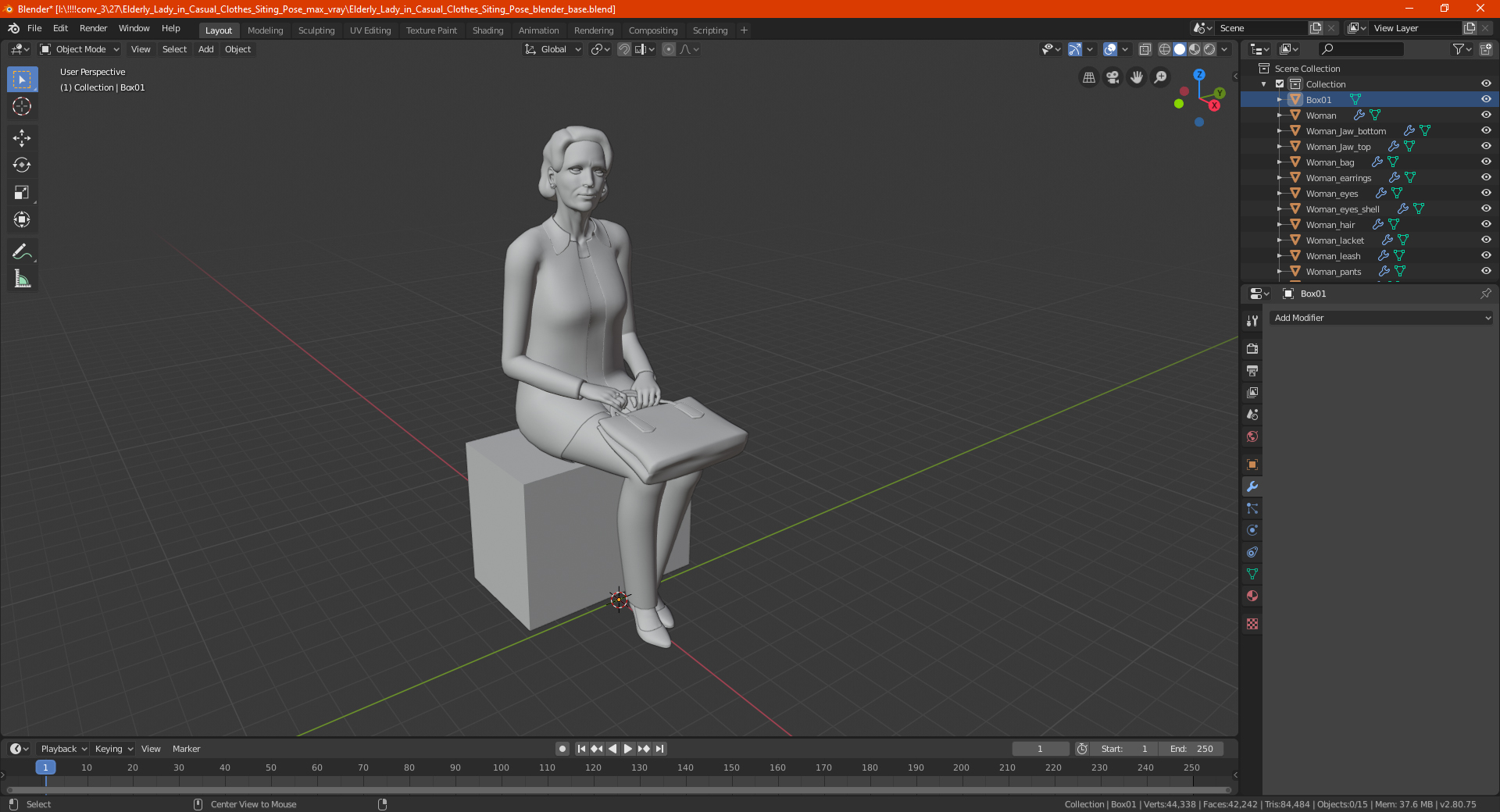Open the Object properties tab

pos(1252,465)
